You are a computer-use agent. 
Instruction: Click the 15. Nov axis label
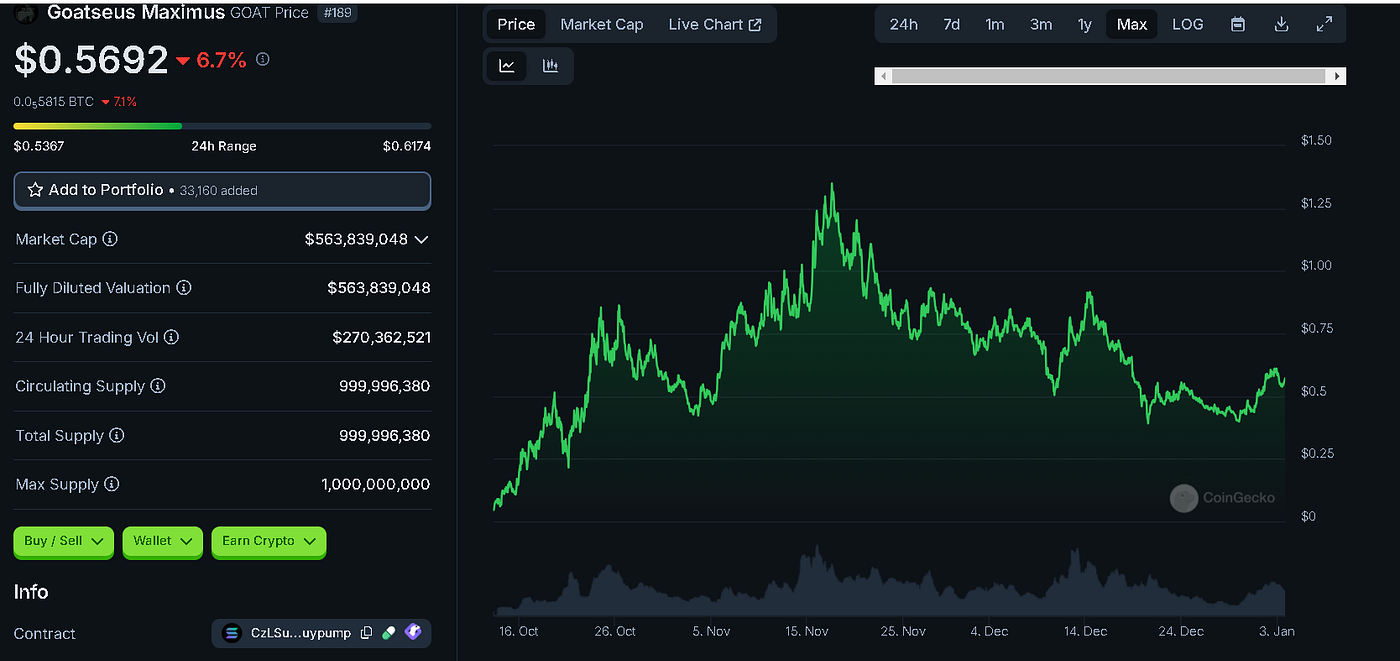click(x=806, y=631)
